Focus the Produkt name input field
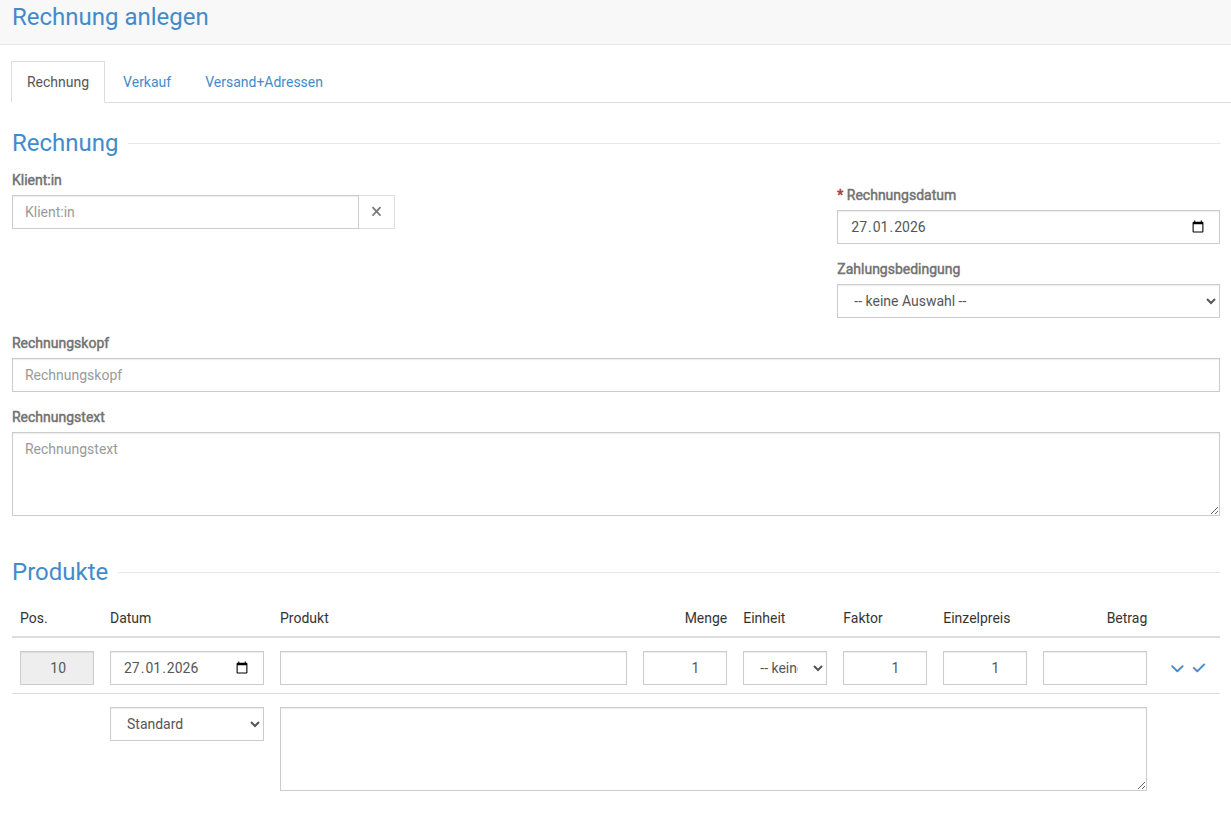Viewport: 1231px width, 817px height. click(453, 668)
